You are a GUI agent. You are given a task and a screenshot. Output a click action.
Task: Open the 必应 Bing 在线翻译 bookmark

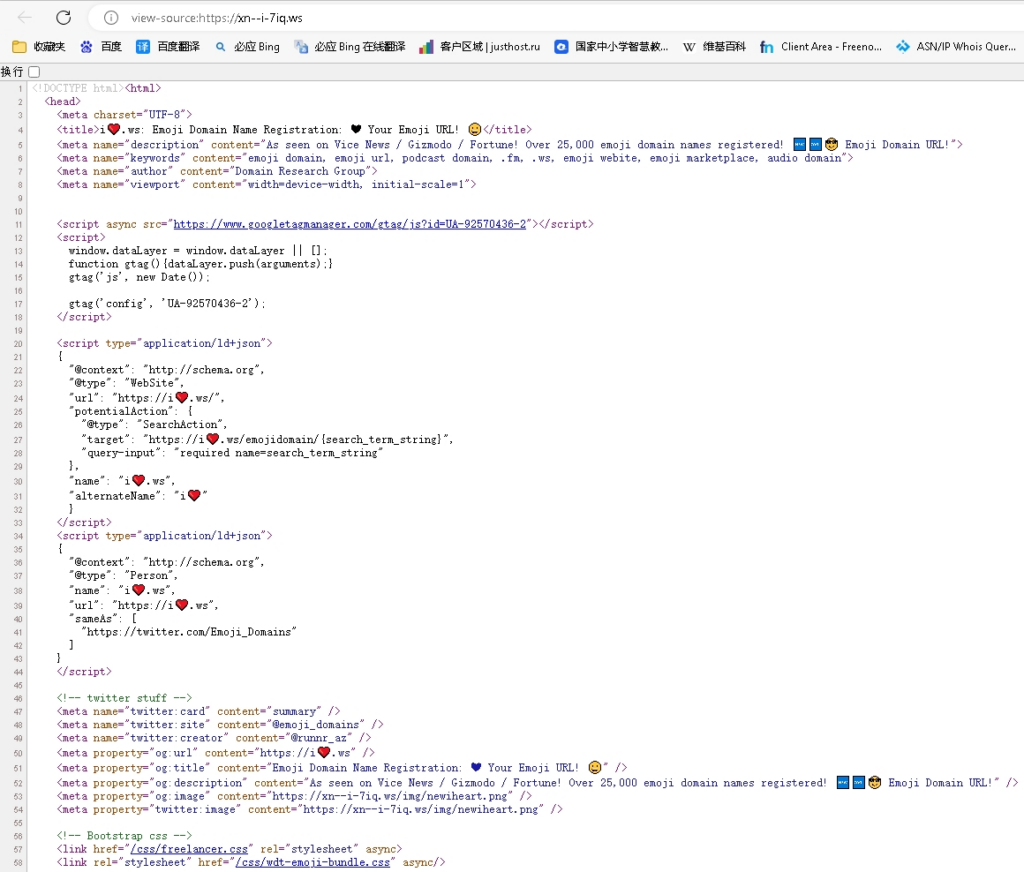point(350,46)
